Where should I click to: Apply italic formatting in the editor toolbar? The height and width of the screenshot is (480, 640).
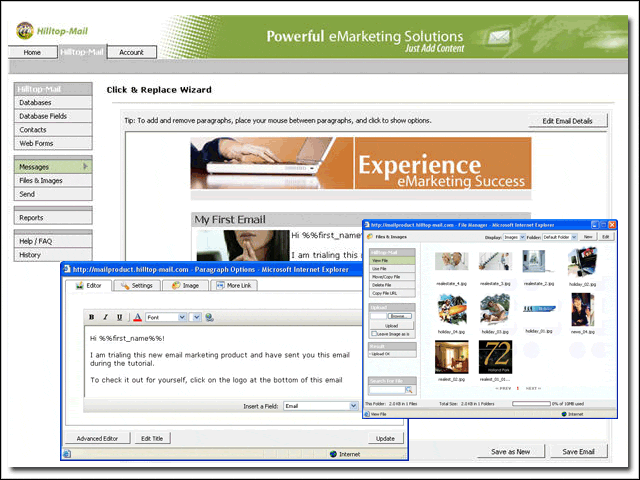pyautogui.click(x=105, y=317)
